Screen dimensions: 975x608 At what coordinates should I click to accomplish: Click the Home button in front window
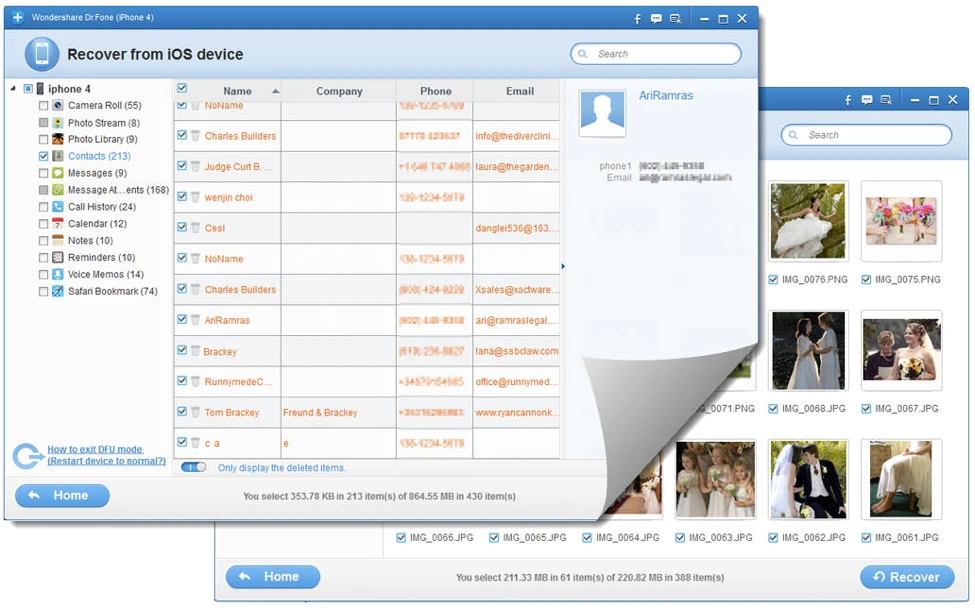[x=62, y=496]
